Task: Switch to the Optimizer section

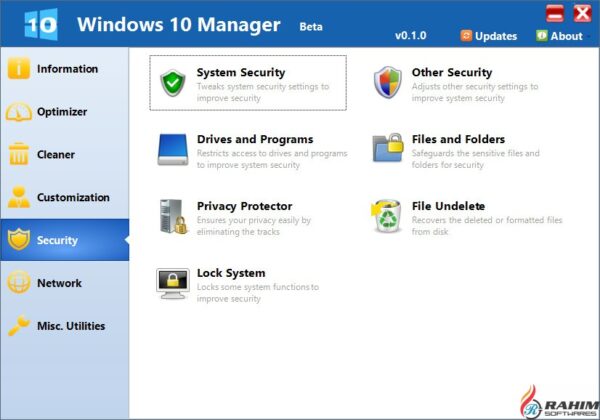Action: tap(65, 111)
